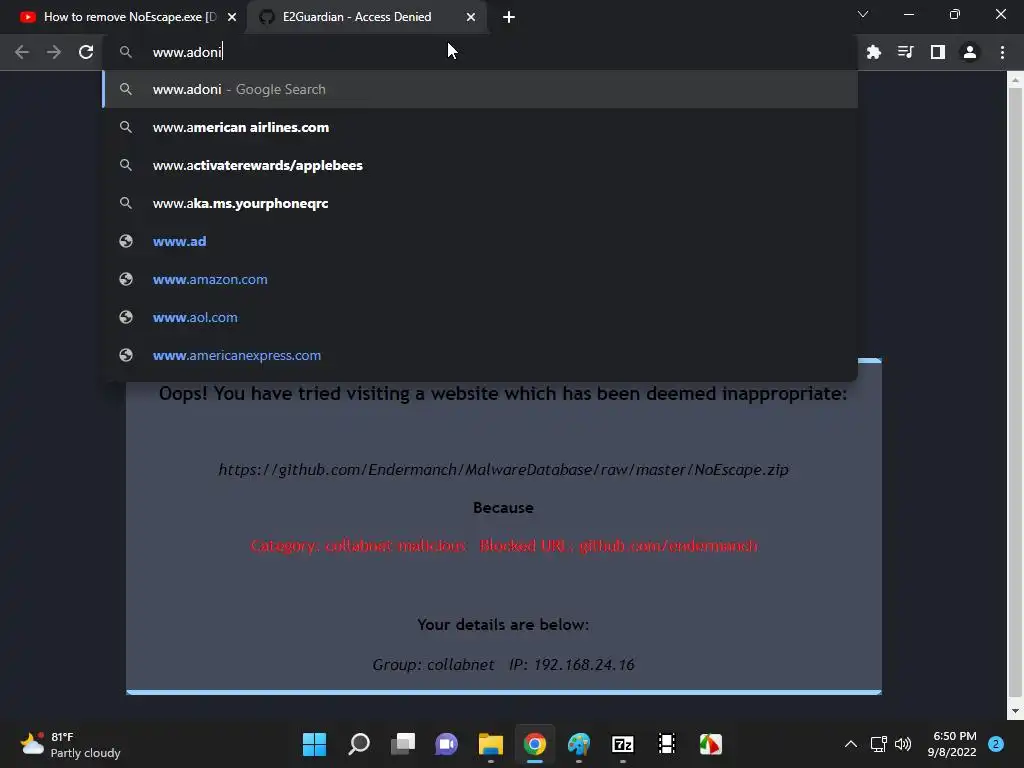Open a new tab with plus button
This screenshot has height=768, width=1024.
509,17
